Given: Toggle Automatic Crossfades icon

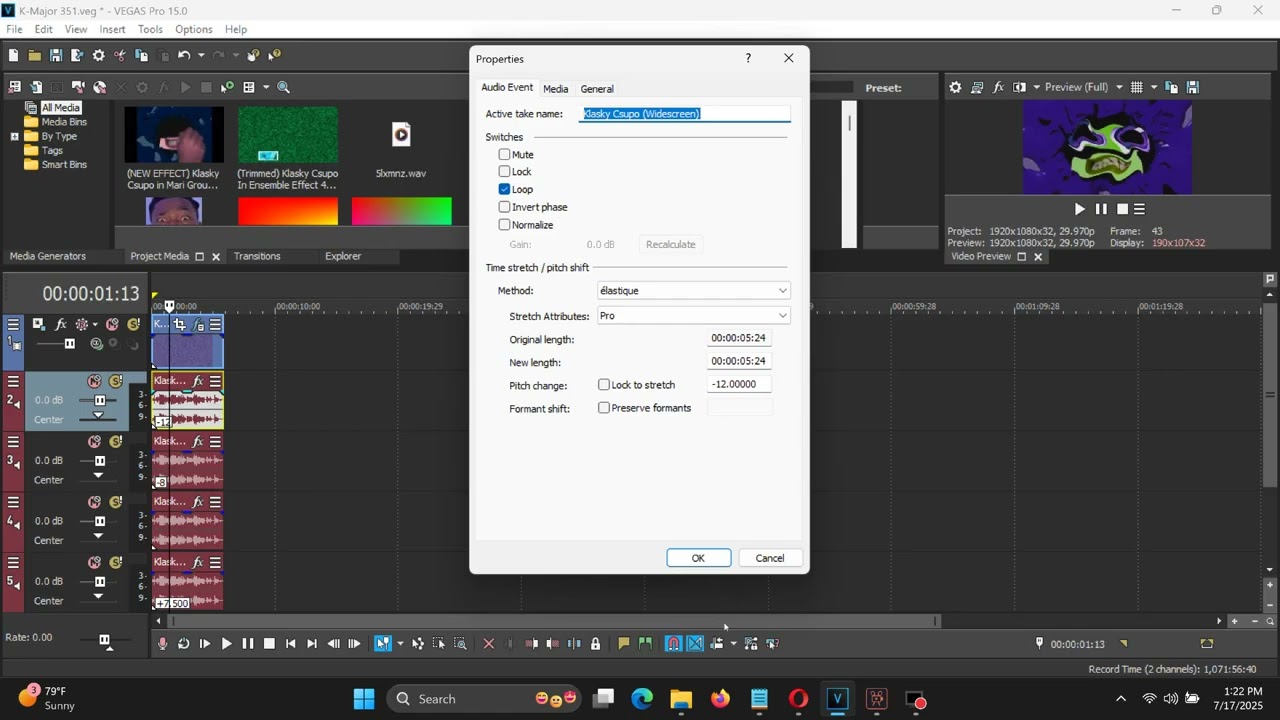Looking at the screenshot, I should (695, 644).
